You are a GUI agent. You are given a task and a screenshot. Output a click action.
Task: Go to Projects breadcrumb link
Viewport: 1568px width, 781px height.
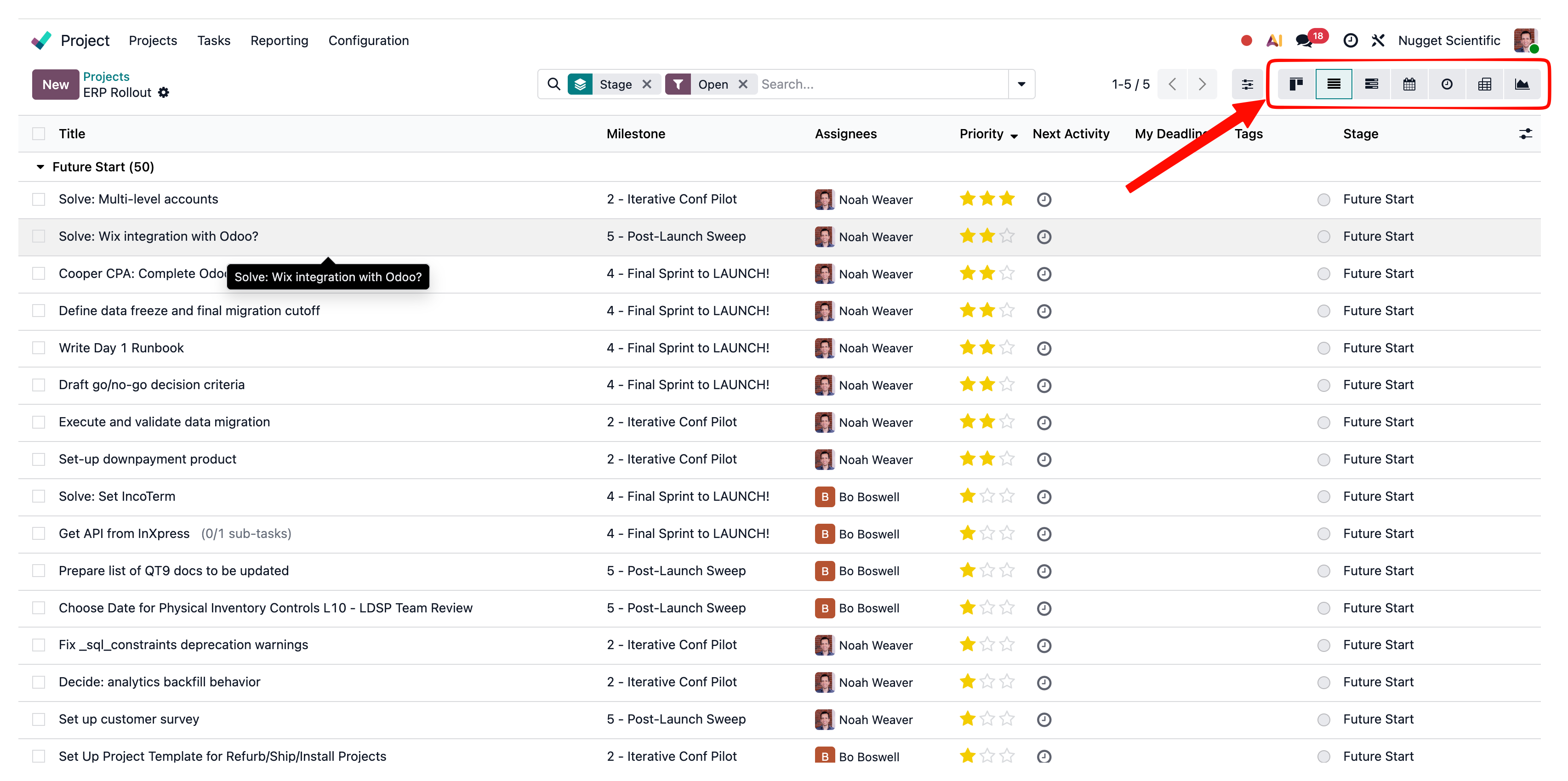click(106, 76)
